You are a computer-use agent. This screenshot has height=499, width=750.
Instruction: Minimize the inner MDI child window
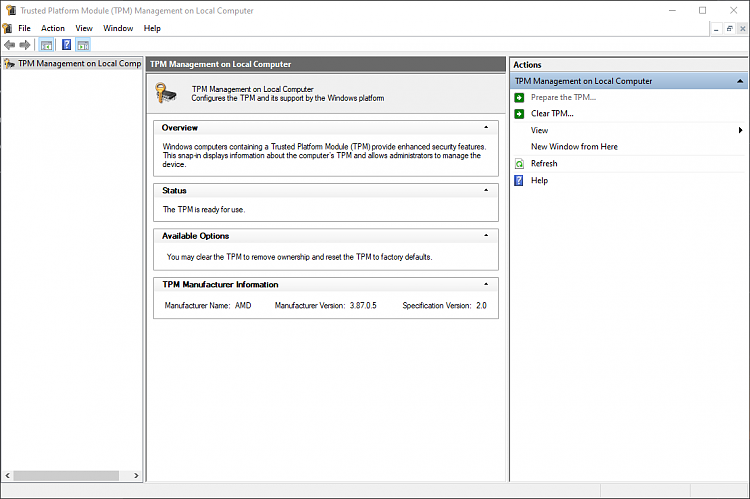pos(716,29)
